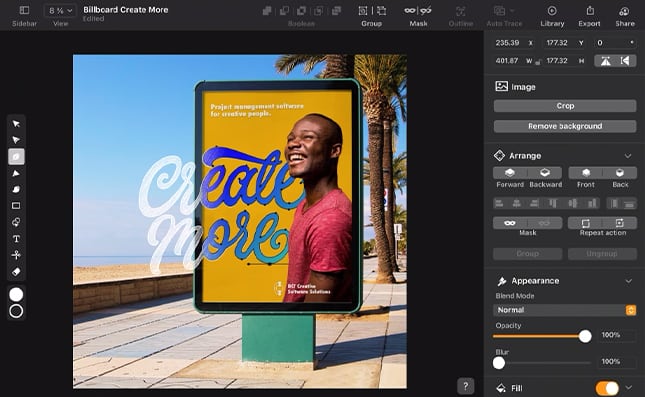Select the Scissors tool
The image size is (645, 397).
16,255
